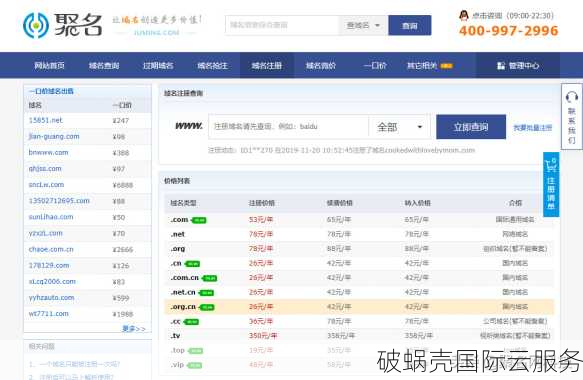Open the 15851.net domain link
The image size is (583, 380).
tap(45, 120)
